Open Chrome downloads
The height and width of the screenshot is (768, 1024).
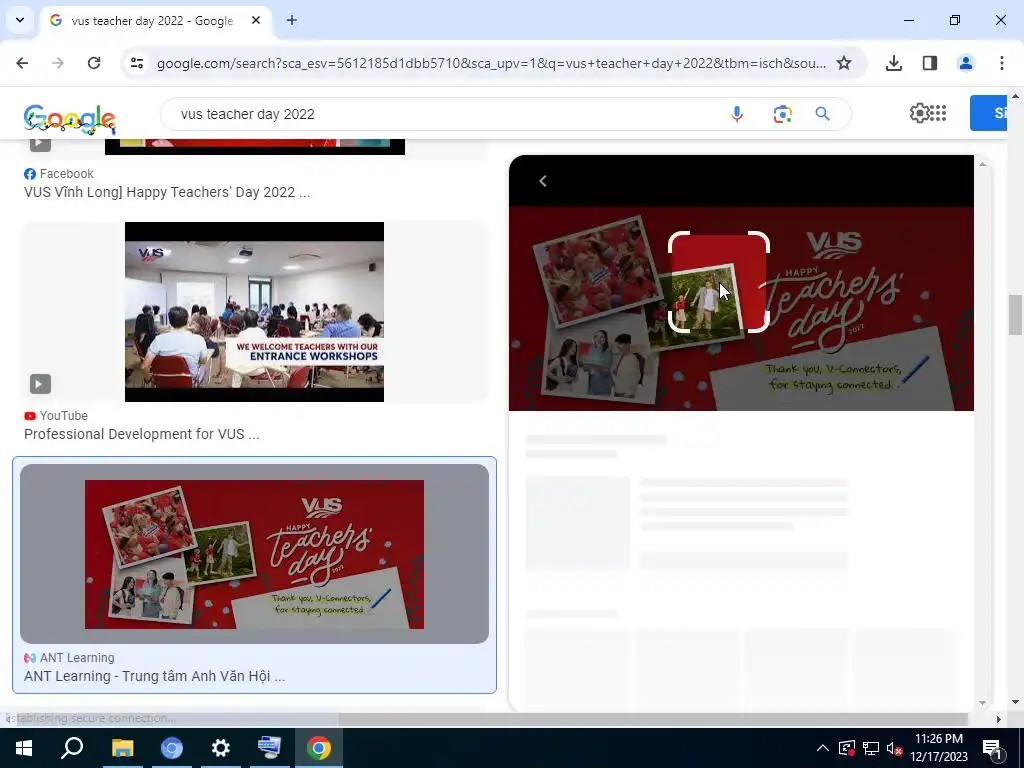(x=894, y=63)
